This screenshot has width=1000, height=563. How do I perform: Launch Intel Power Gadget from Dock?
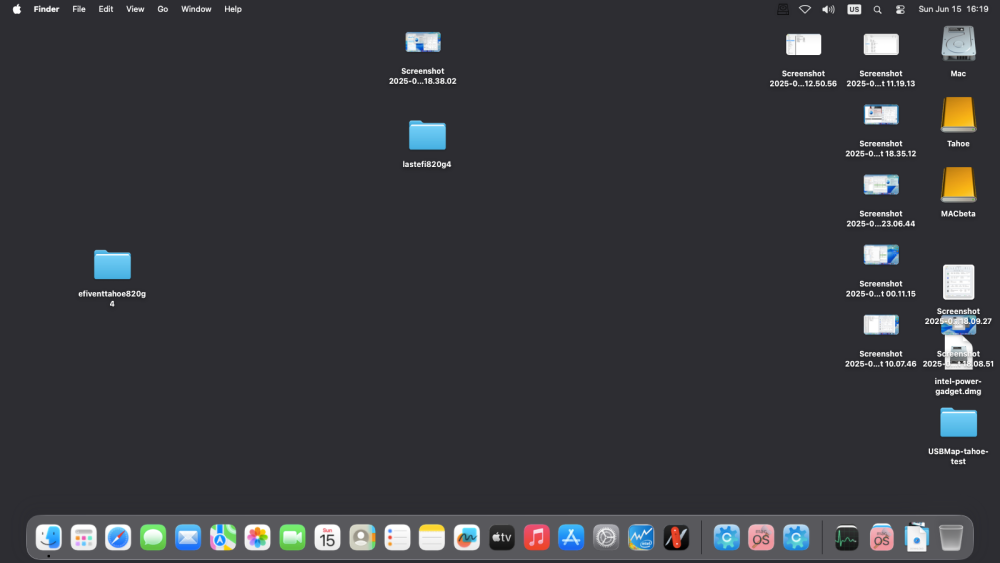(x=641, y=537)
